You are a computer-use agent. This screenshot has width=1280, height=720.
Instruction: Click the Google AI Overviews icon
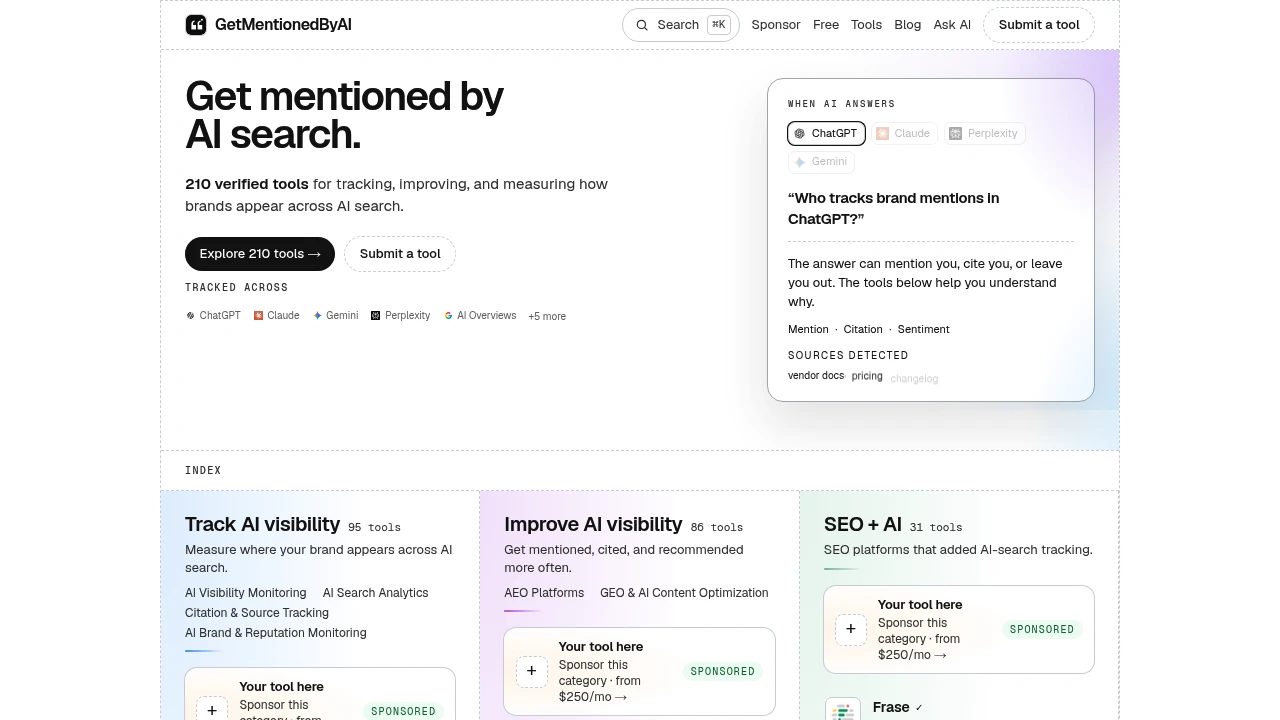(448, 315)
